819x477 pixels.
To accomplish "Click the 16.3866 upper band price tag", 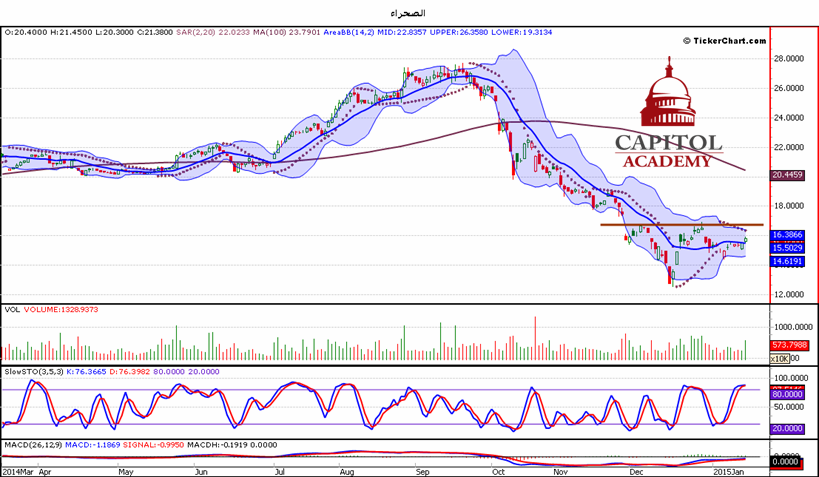I will (x=787, y=235).
